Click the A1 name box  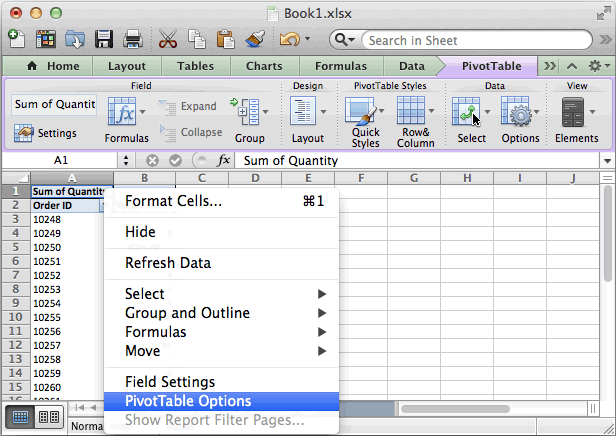coord(60,160)
